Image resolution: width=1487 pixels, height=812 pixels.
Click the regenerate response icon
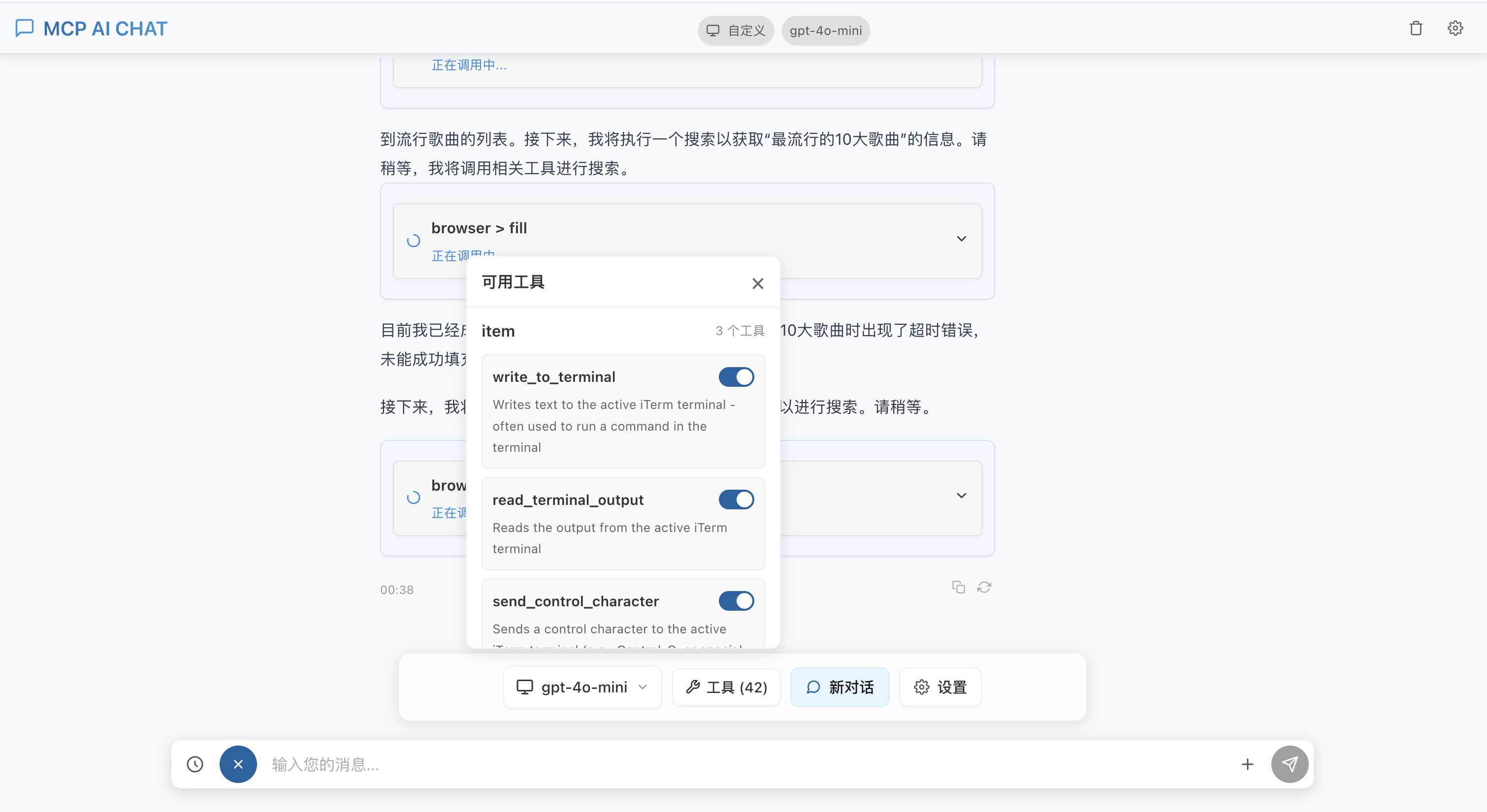pos(984,587)
